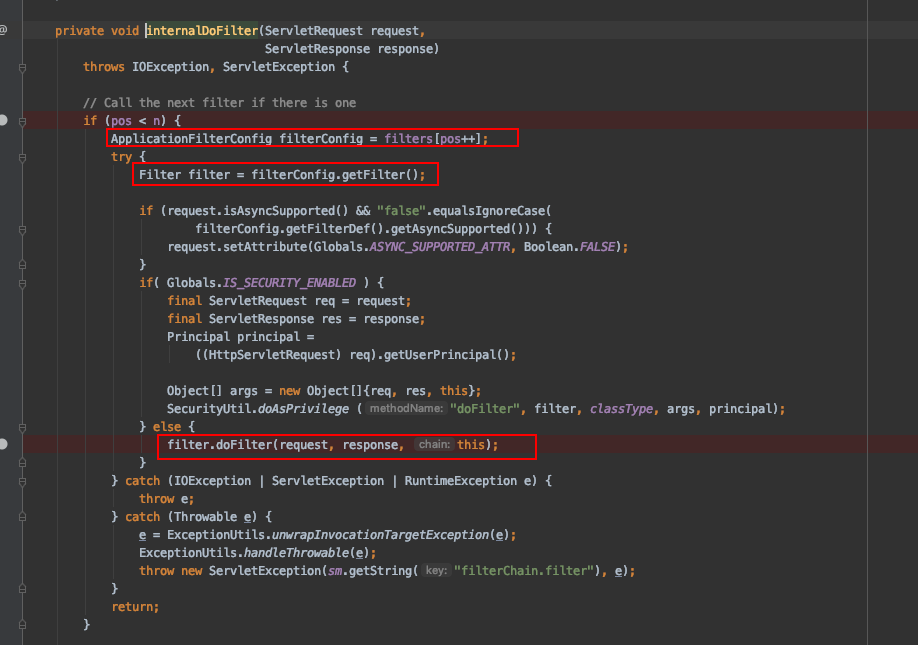Toggle the breakpoint on the filter.doFilter line
This screenshot has height=645, width=918.
[3, 444]
